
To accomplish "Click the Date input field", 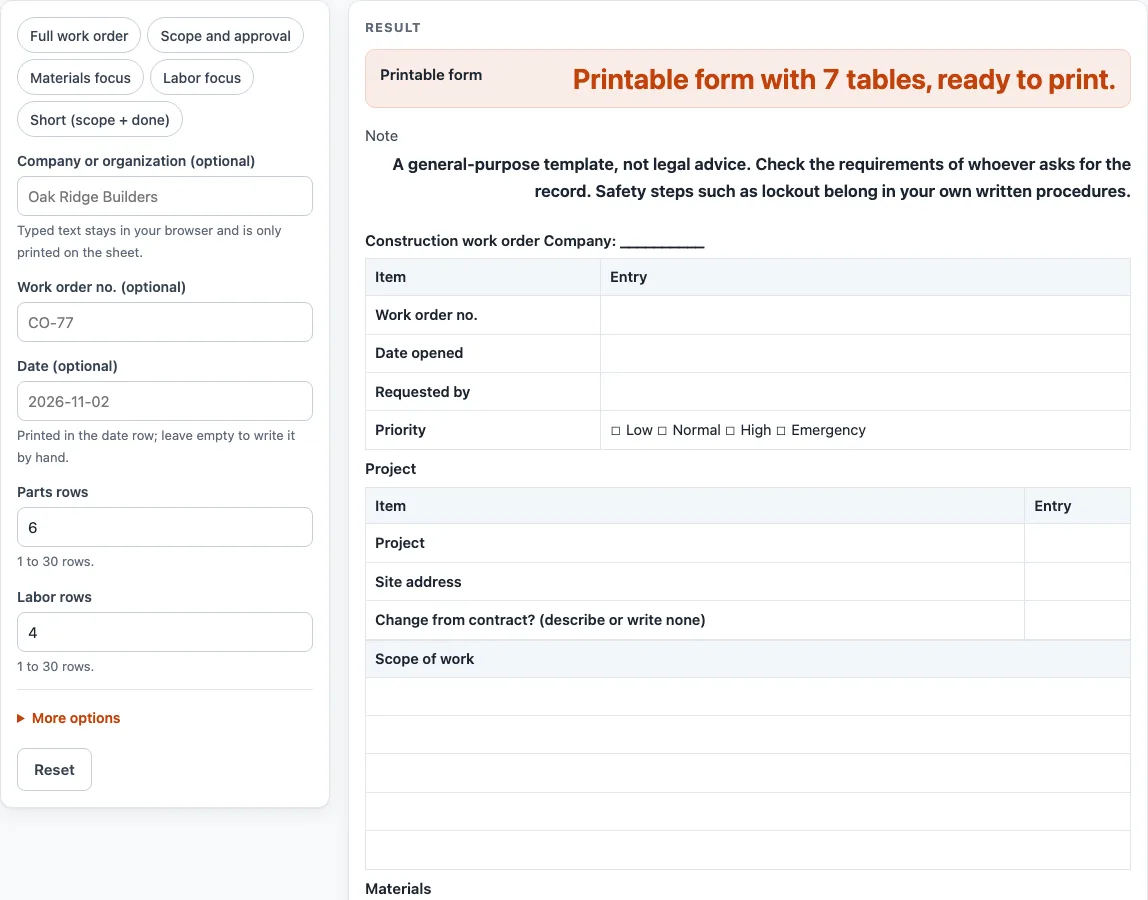I will tap(165, 401).
